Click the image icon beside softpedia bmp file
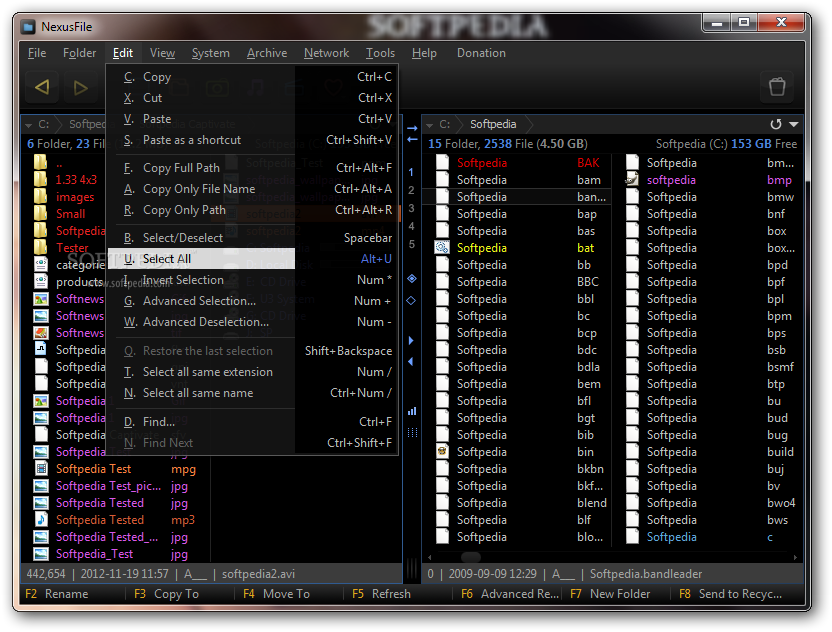Viewport: 832px width, 632px height. (631, 179)
